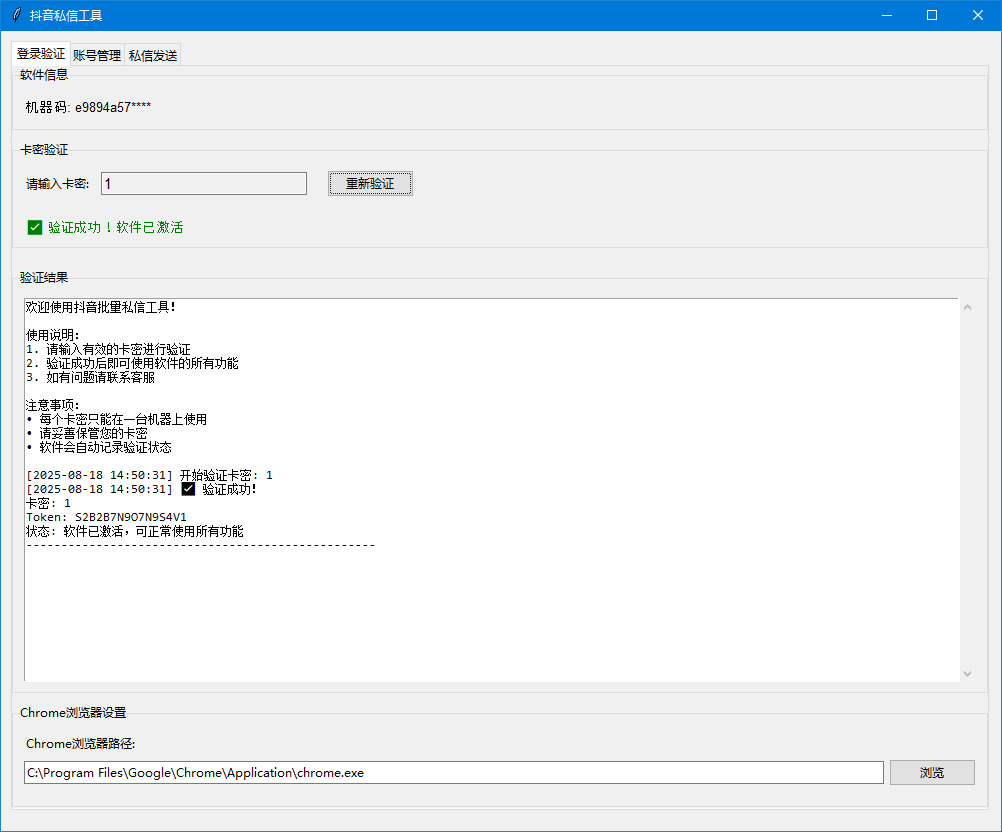
Task: Click the 请妥善保管您的卡密 line
Action: [93, 433]
